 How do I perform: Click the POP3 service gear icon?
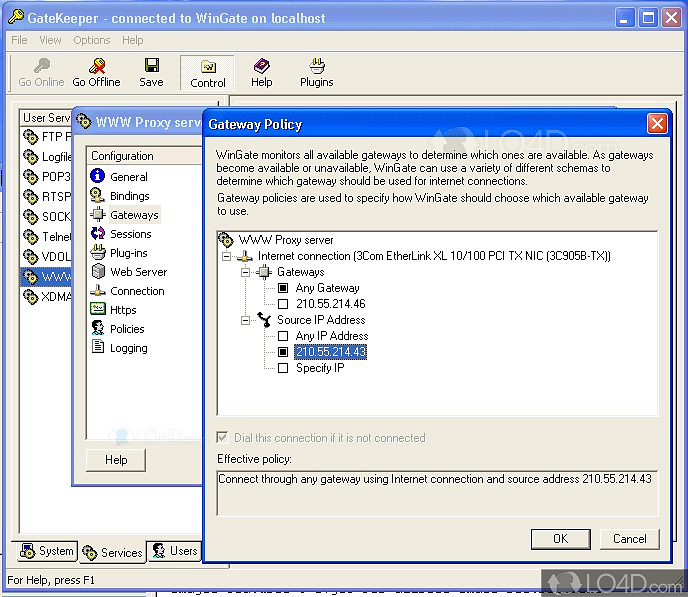click(x=31, y=177)
